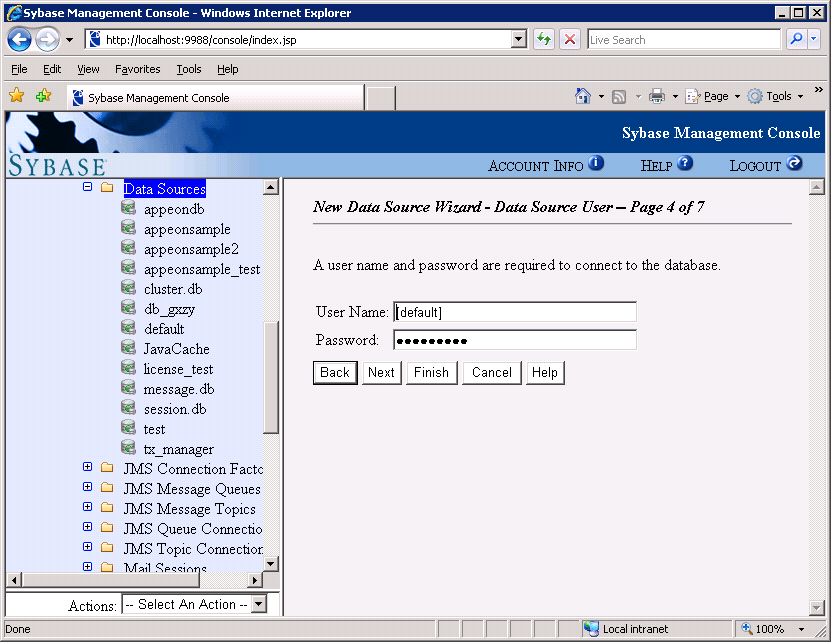Screen dimensions: 831x642
Task: Click tree panel scroll down arrow
Action: tap(271, 564)
